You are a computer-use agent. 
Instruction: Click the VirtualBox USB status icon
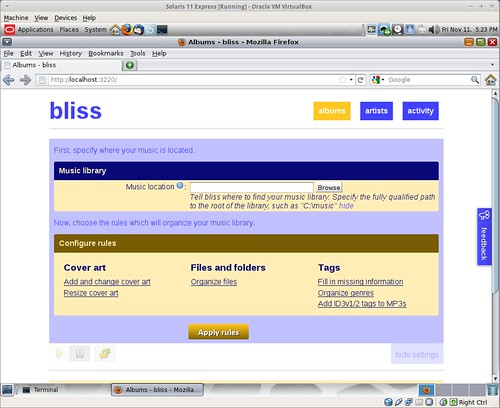click(398, 402)
